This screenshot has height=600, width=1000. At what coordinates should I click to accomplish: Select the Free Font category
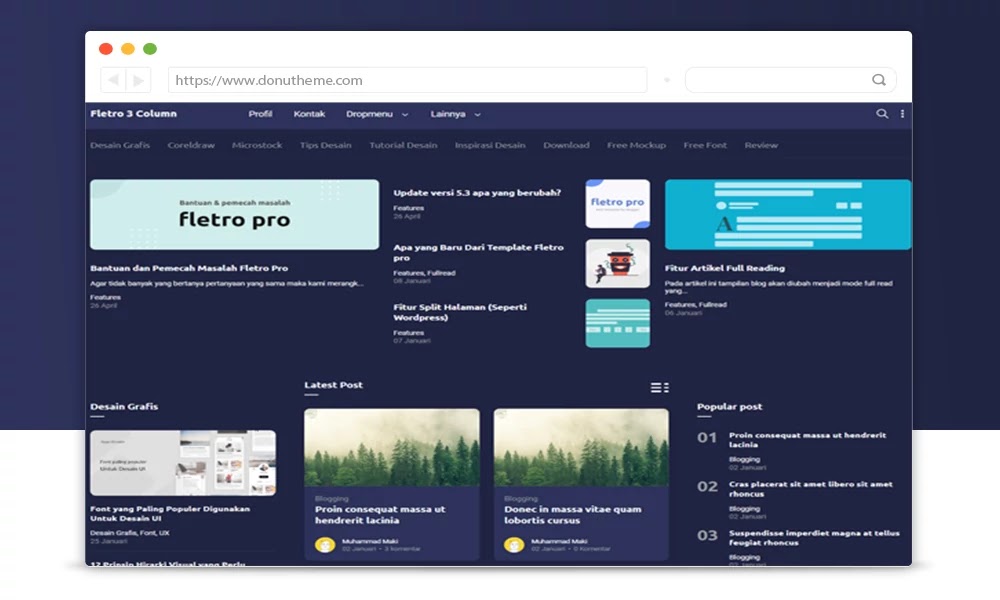point(705,145)
